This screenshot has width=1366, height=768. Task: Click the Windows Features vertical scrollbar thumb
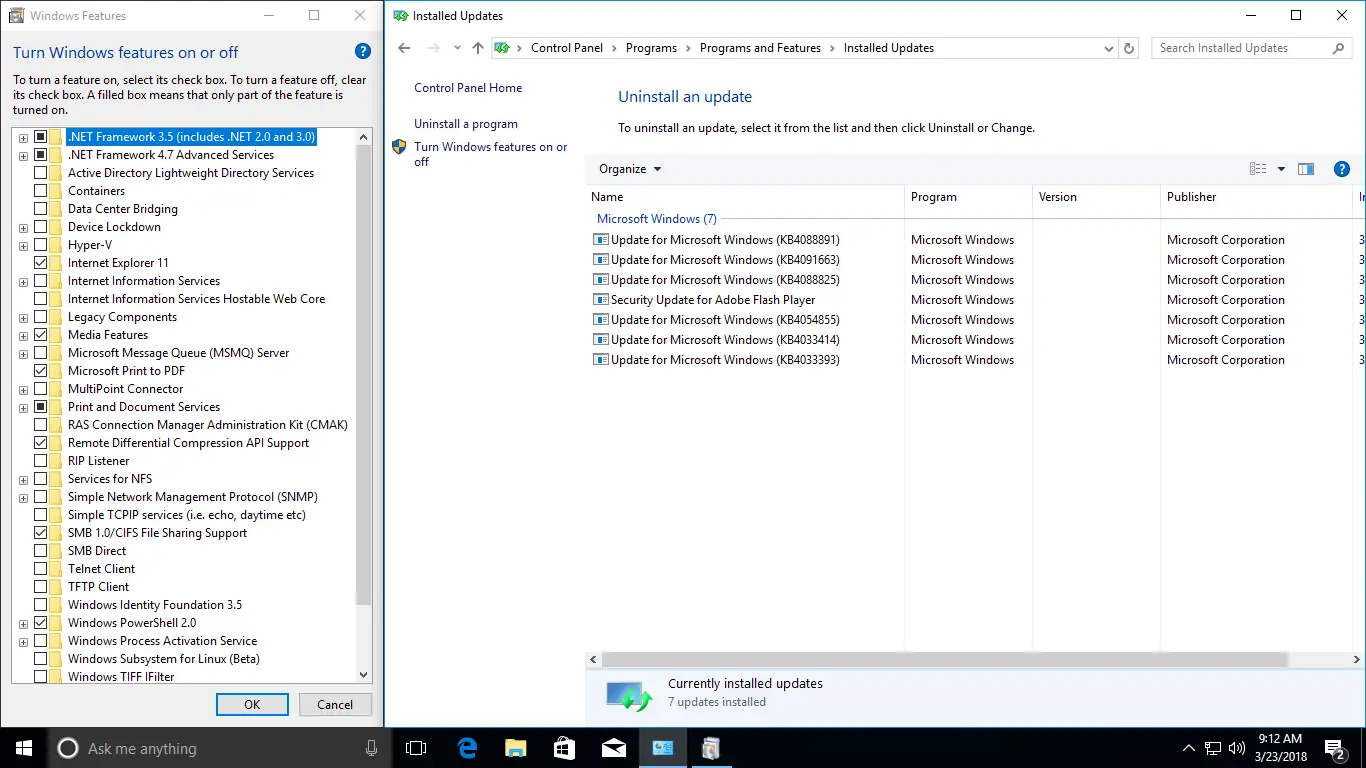[x=363, y=374]
